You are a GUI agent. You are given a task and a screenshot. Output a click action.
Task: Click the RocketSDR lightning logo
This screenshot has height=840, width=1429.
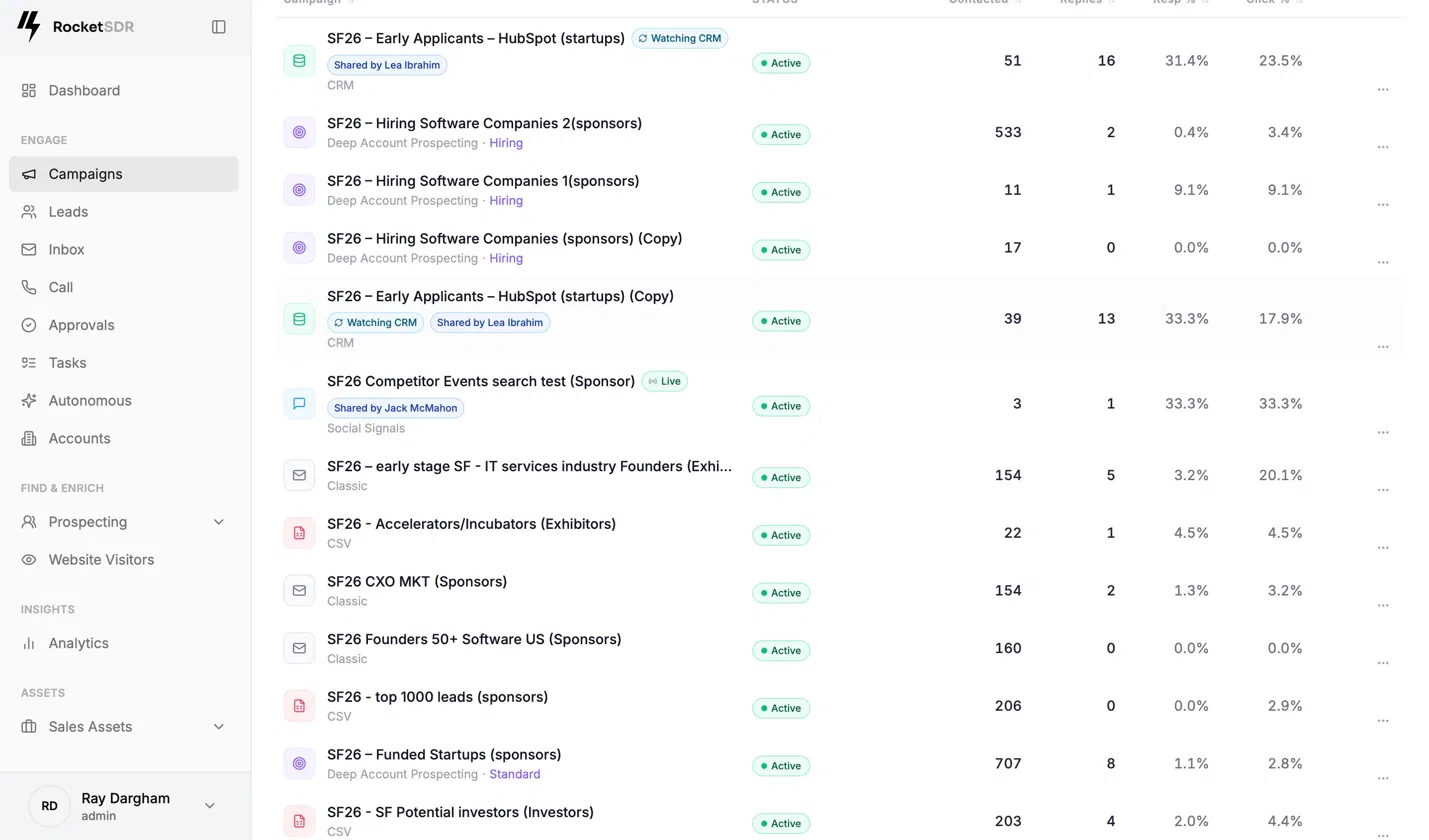[x=29, y=27]
